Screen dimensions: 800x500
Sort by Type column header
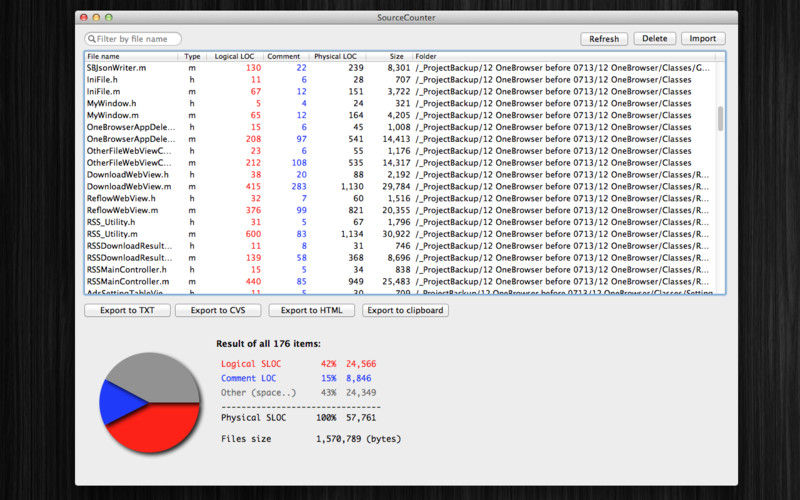(x=192, y=56)
